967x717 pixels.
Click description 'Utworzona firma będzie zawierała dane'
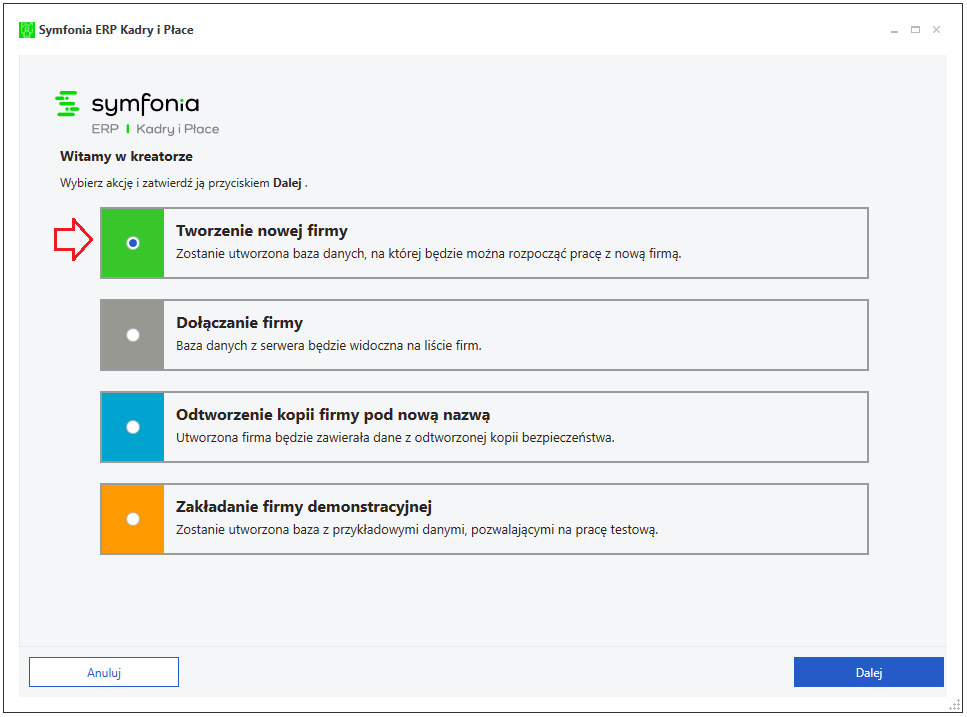395,438
